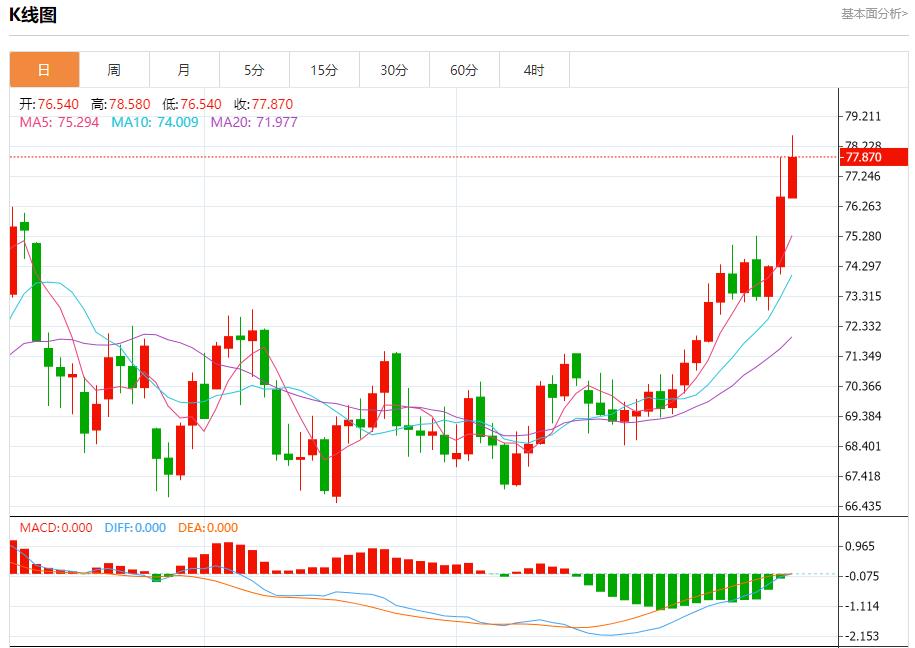Image resolution: width=915 pixels, height=648 pixels.
Task: Switch to the 周 weekly tab
Action: click(x=114, y=70)
